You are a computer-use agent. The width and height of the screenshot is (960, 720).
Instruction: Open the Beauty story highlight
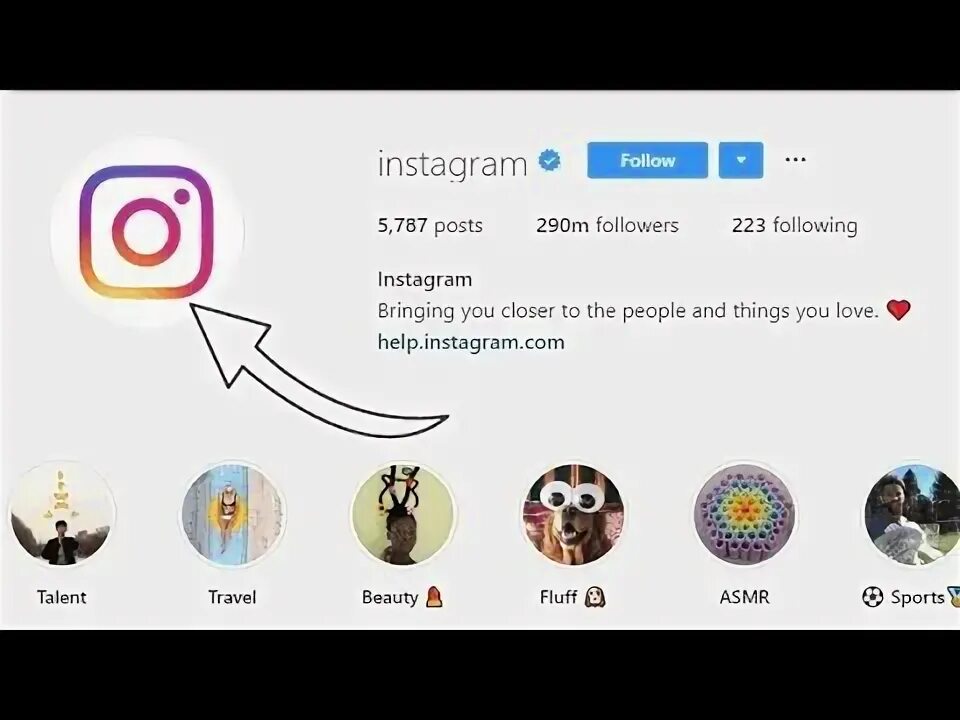click(x=402, y=514)
